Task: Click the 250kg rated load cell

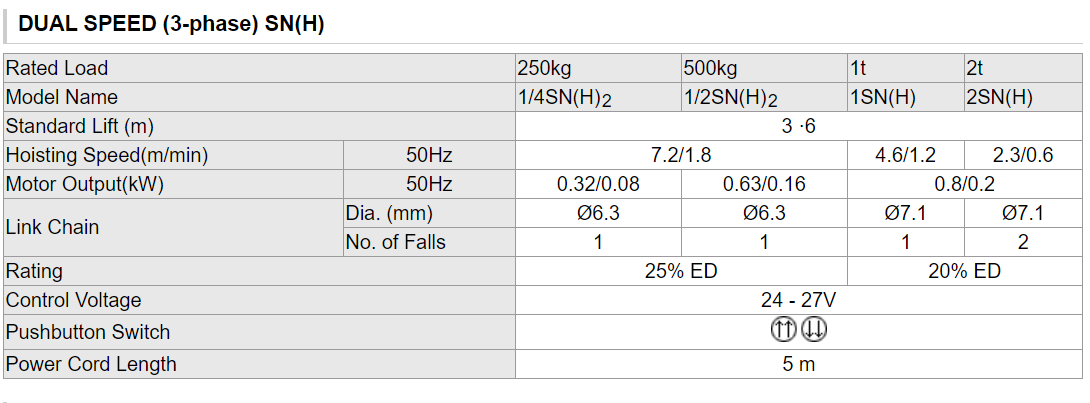Action: pos(545,68)
